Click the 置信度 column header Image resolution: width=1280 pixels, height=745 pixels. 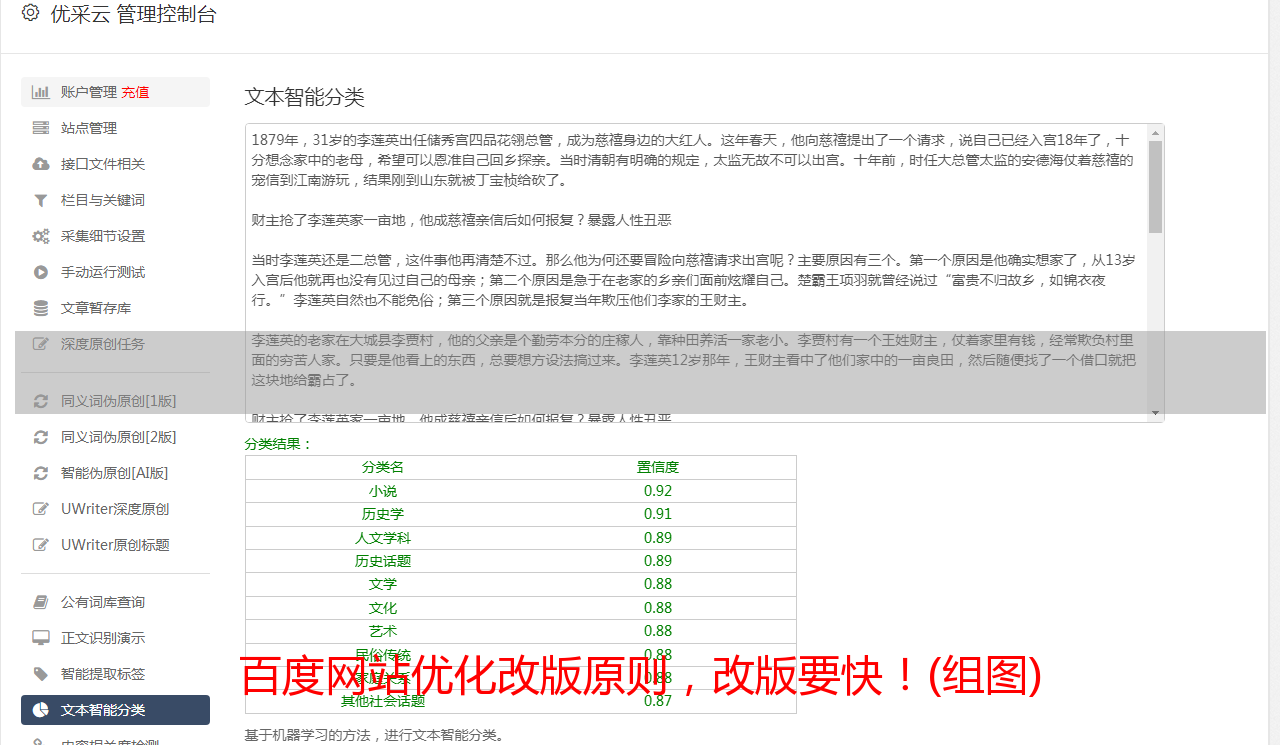(x=658, y=467)
